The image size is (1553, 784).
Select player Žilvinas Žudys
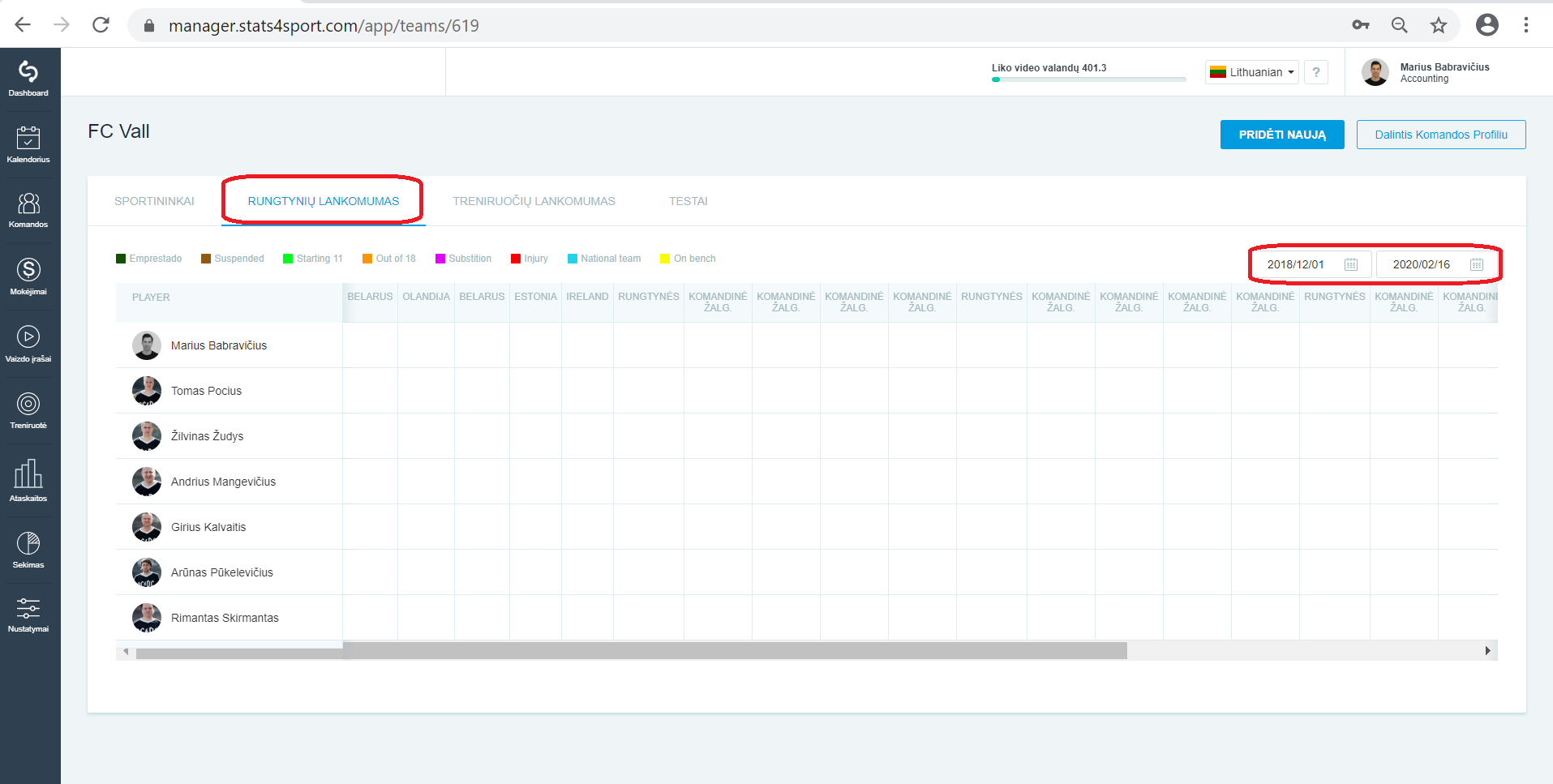coord(207,436)
